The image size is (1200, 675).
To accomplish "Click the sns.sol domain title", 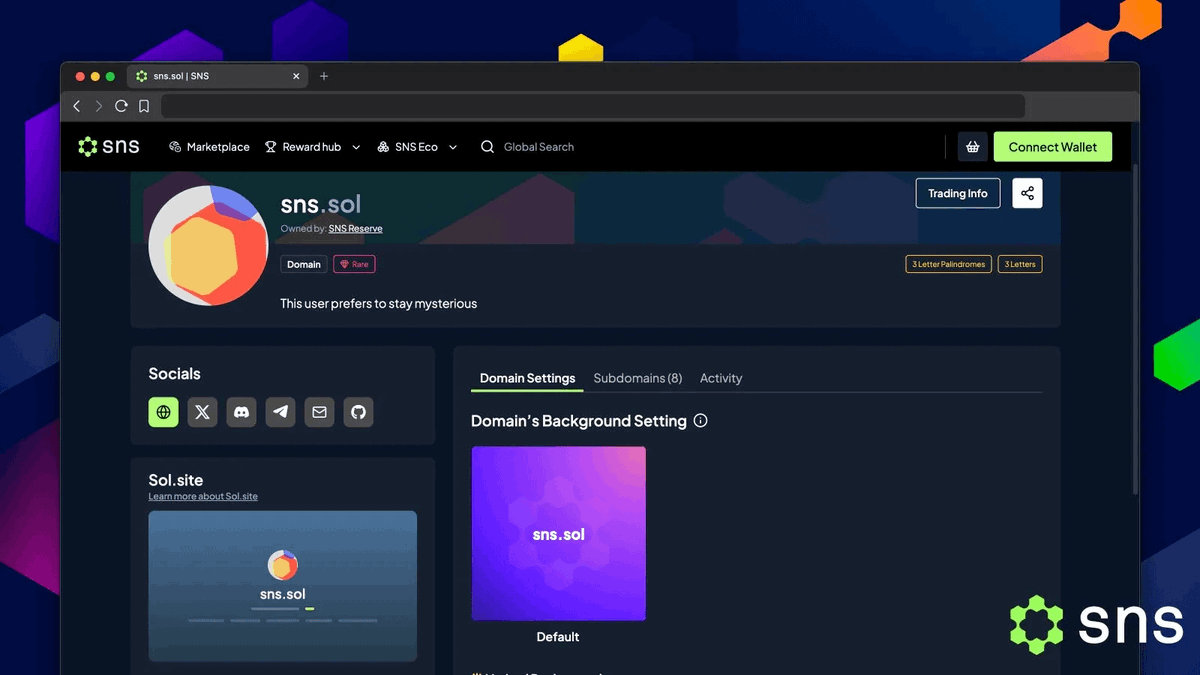I will (x=321, y=204).
